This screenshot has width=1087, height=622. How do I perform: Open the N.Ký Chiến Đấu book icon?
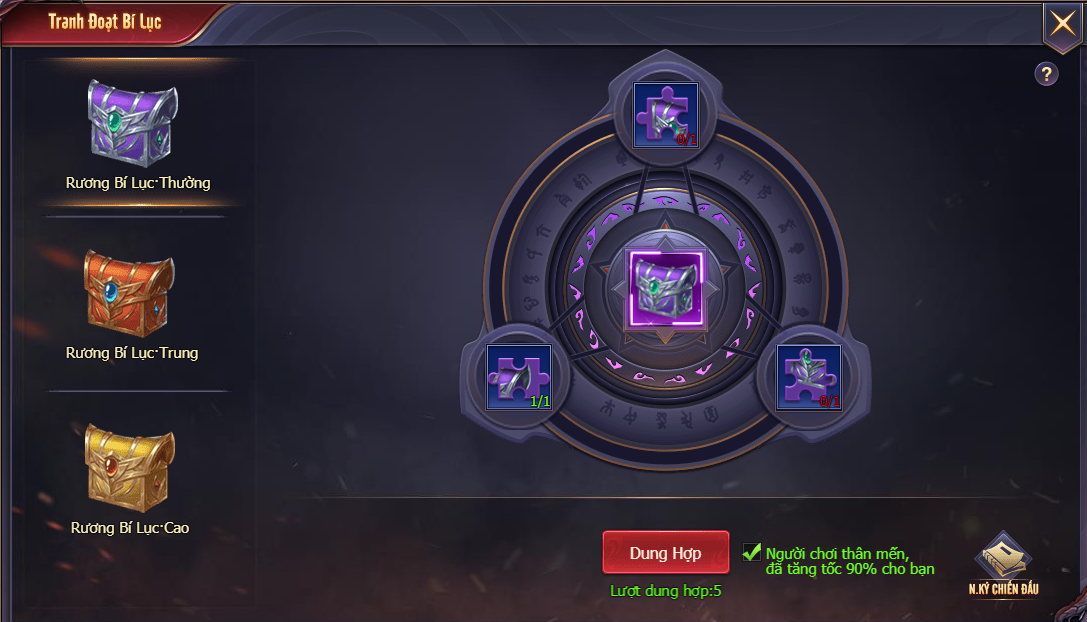(x=1003, y=556)
